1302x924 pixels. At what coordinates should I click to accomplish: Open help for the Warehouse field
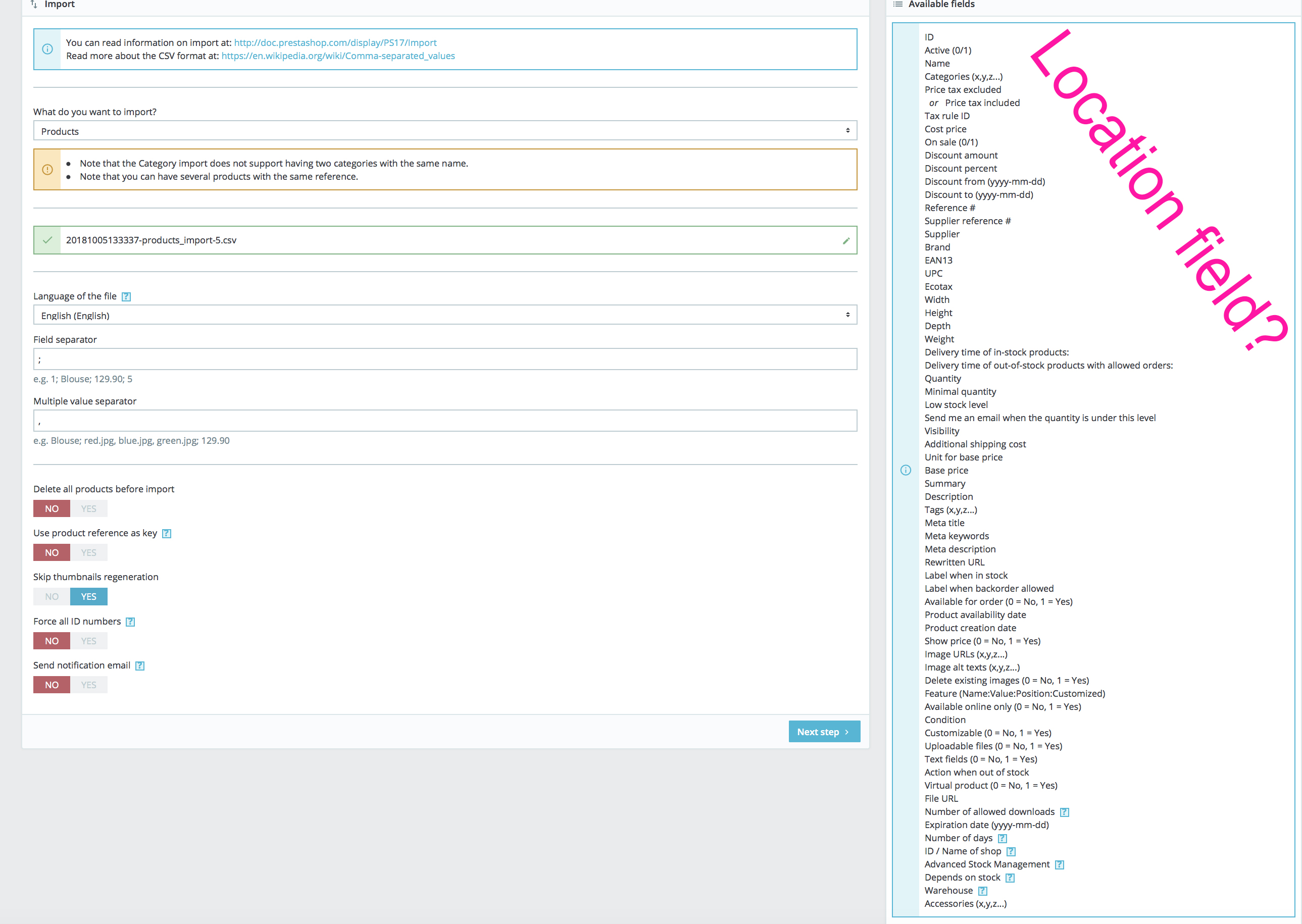click(x=982, y=891)
